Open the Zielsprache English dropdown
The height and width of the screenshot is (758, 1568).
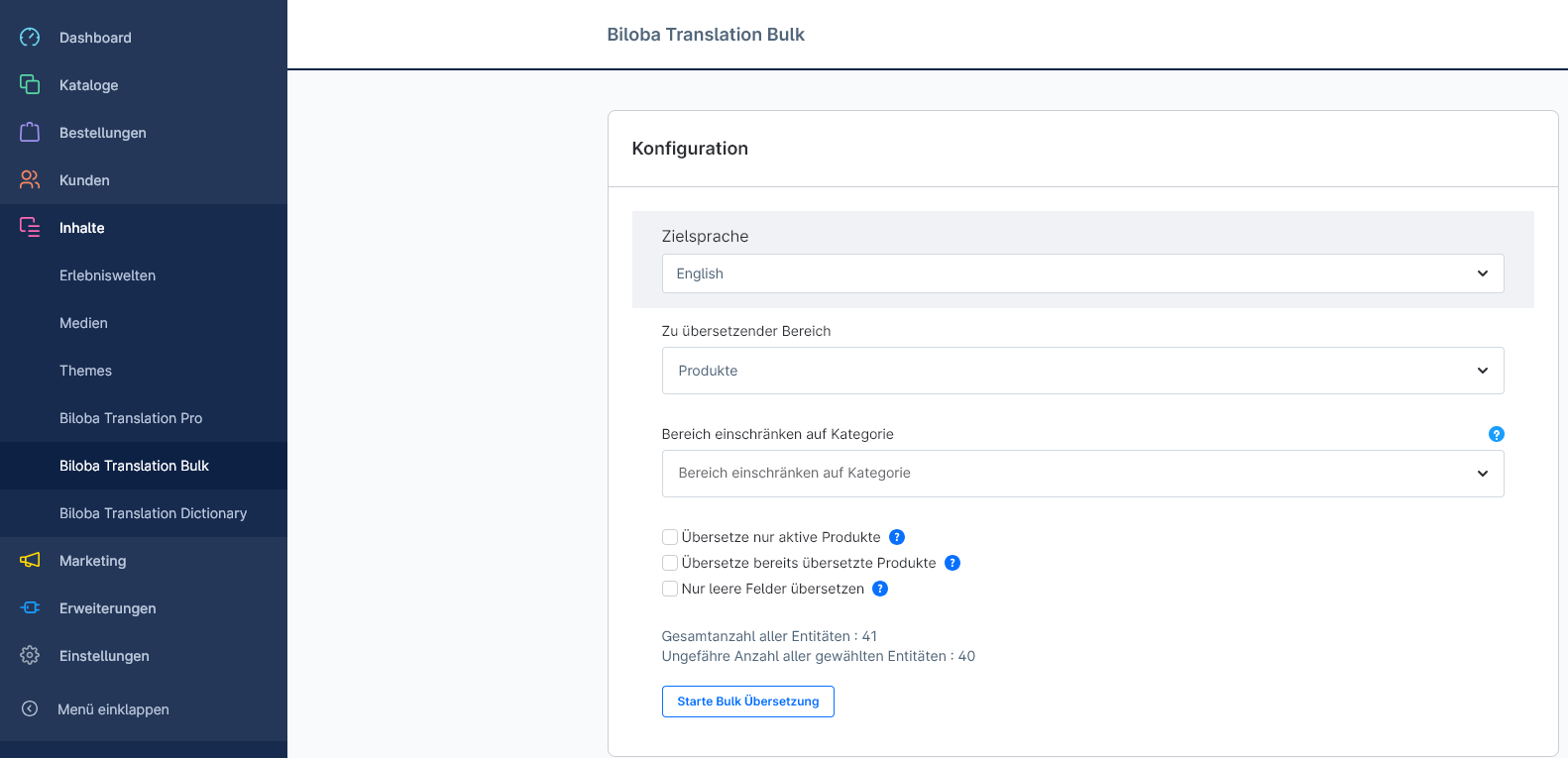pyautogui.click(x=1082, y=273)
